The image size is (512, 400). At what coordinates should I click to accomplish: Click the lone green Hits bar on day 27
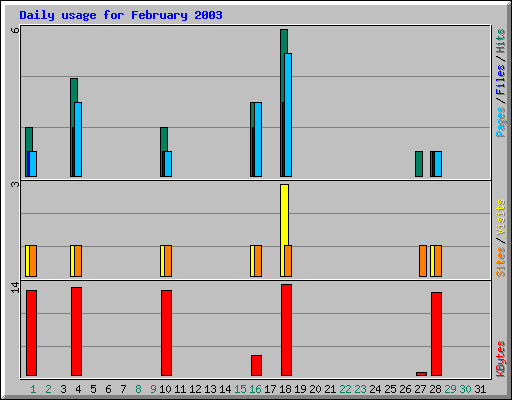coord(419,164)
